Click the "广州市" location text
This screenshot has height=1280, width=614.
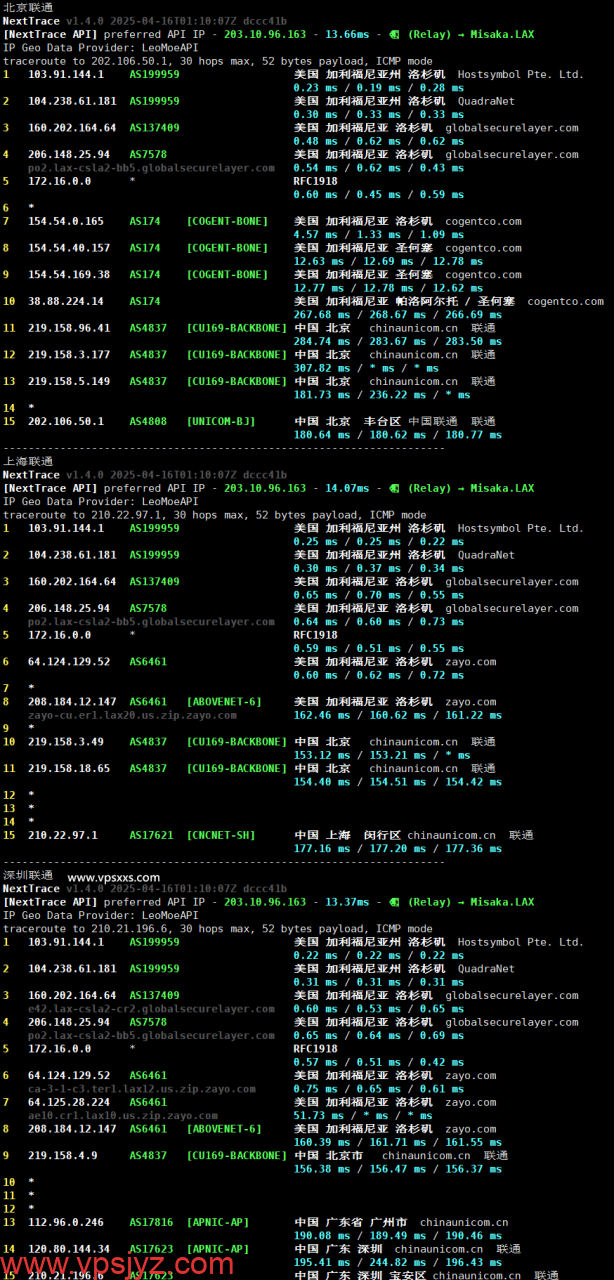[x=388, y=1222]
